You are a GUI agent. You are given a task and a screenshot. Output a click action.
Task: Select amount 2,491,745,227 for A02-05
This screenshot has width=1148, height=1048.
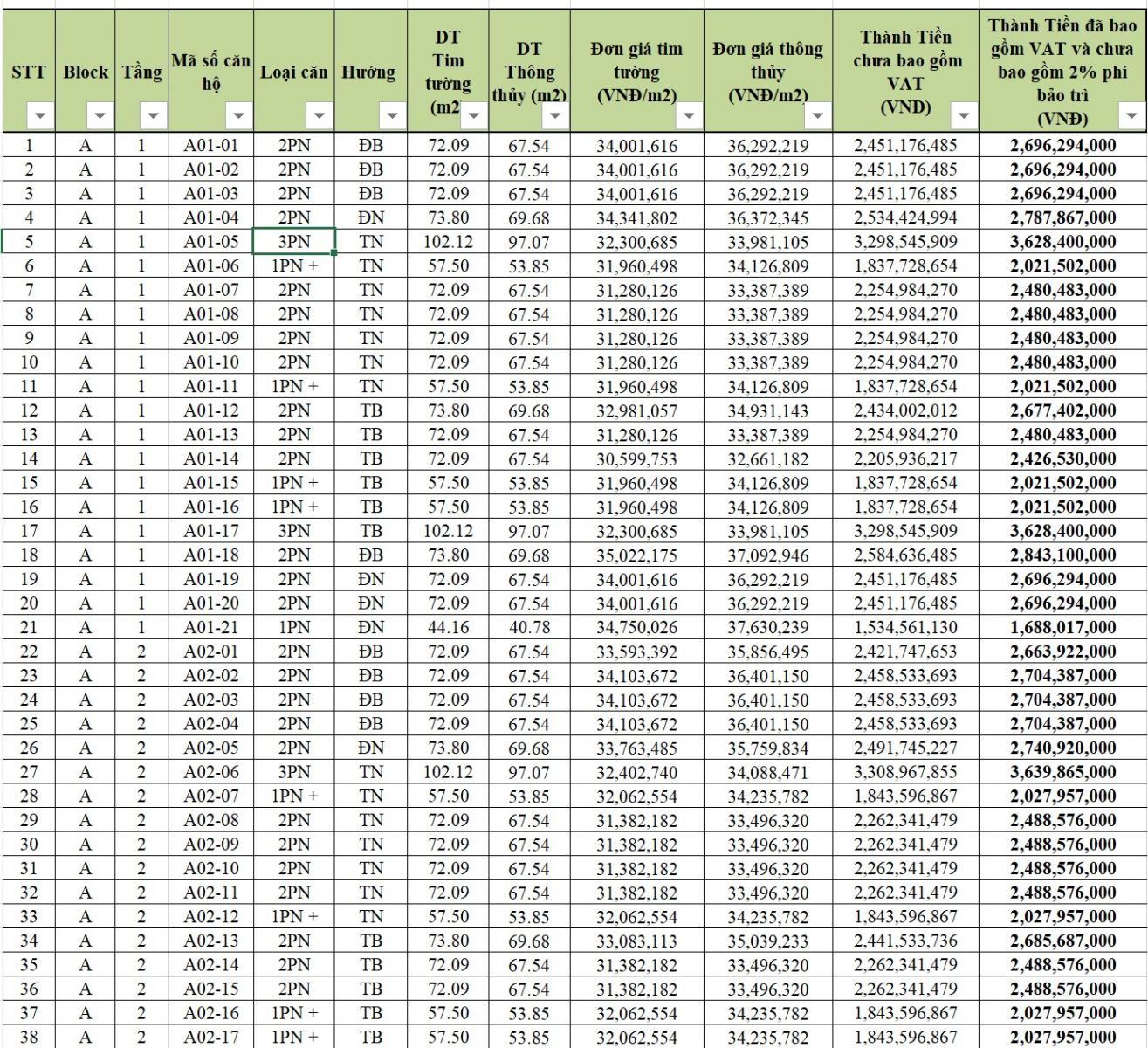click(x=905, y=748)
